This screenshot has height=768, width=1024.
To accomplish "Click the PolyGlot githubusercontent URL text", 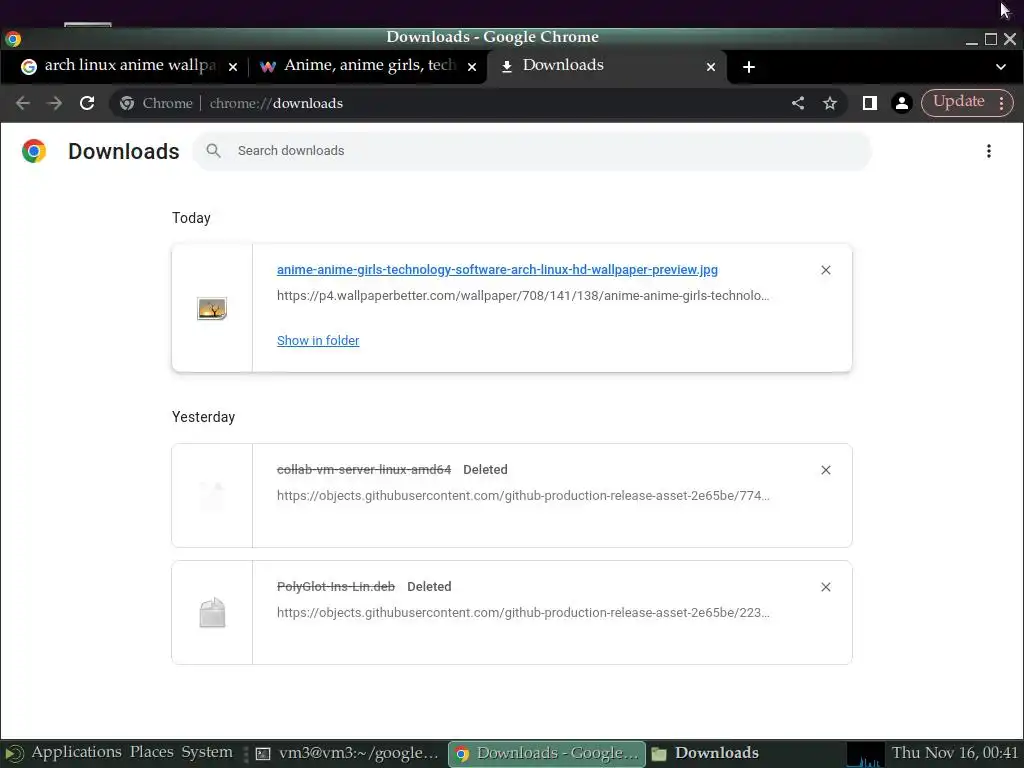I will pos(523,613).
